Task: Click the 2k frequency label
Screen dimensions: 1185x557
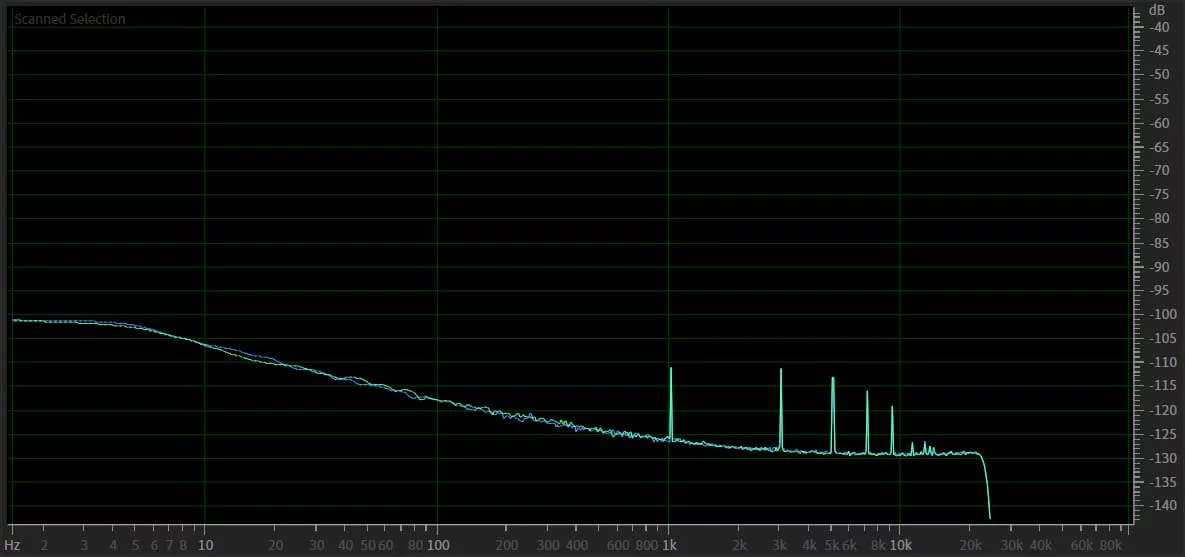Action: coord(739,545)
